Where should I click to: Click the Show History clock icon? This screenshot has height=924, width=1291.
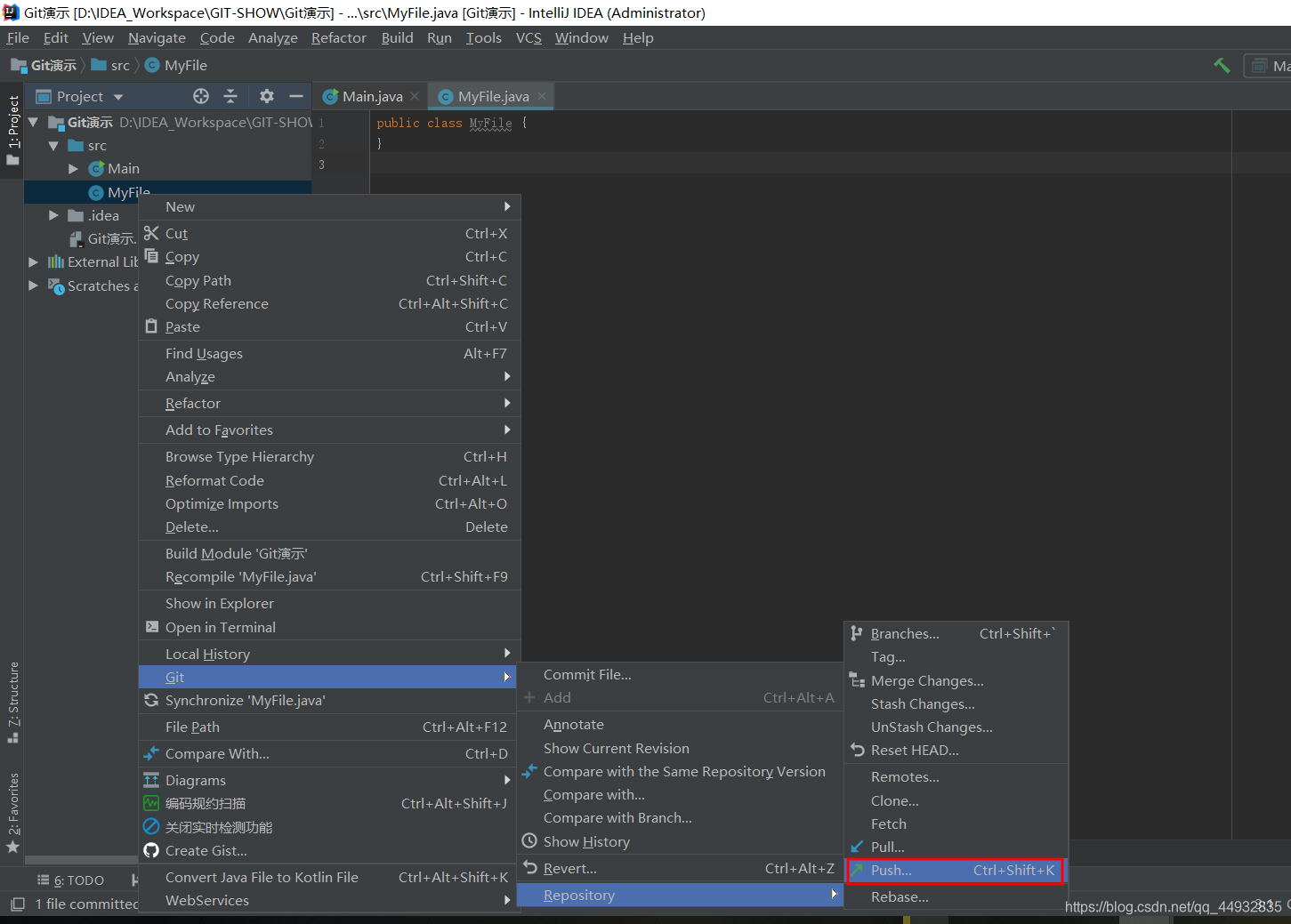[529, 840]
